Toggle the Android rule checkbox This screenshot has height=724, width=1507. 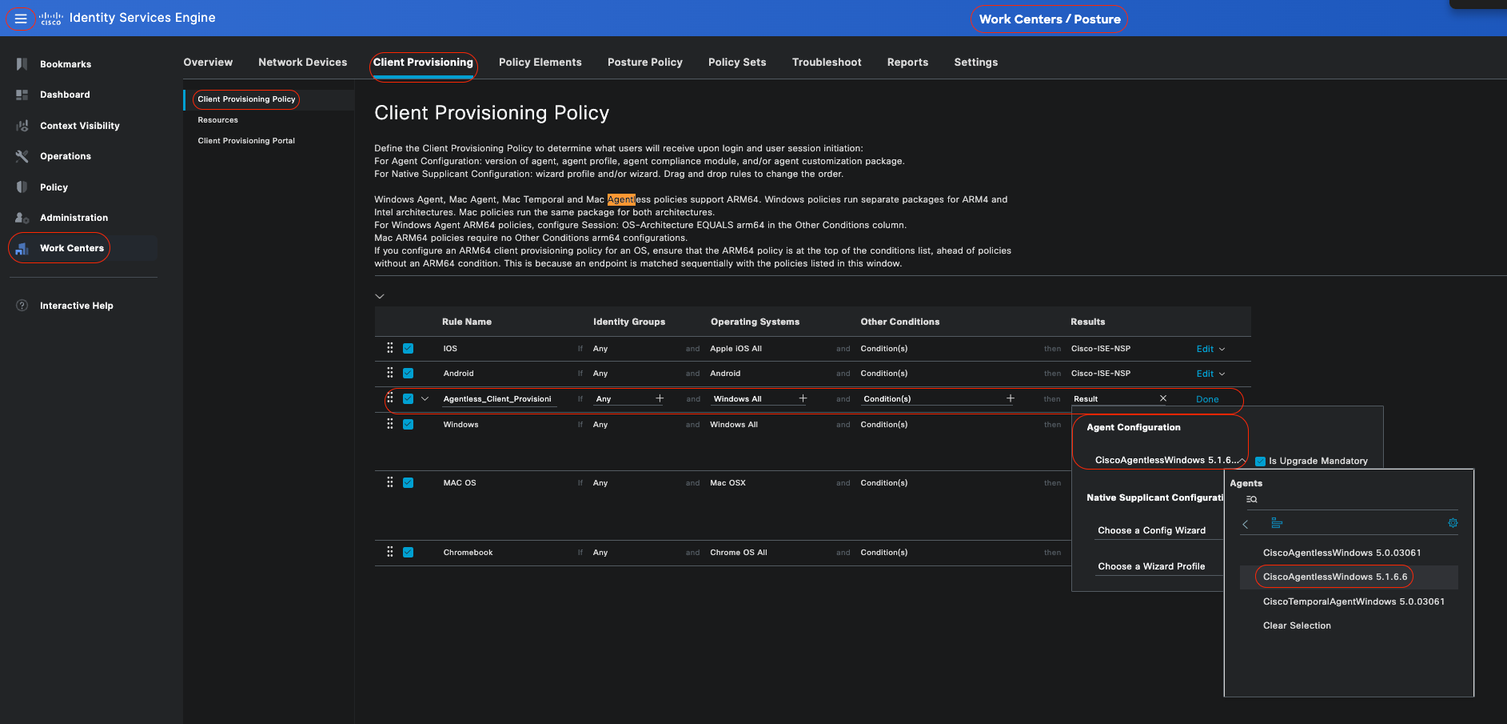point(408,373)
